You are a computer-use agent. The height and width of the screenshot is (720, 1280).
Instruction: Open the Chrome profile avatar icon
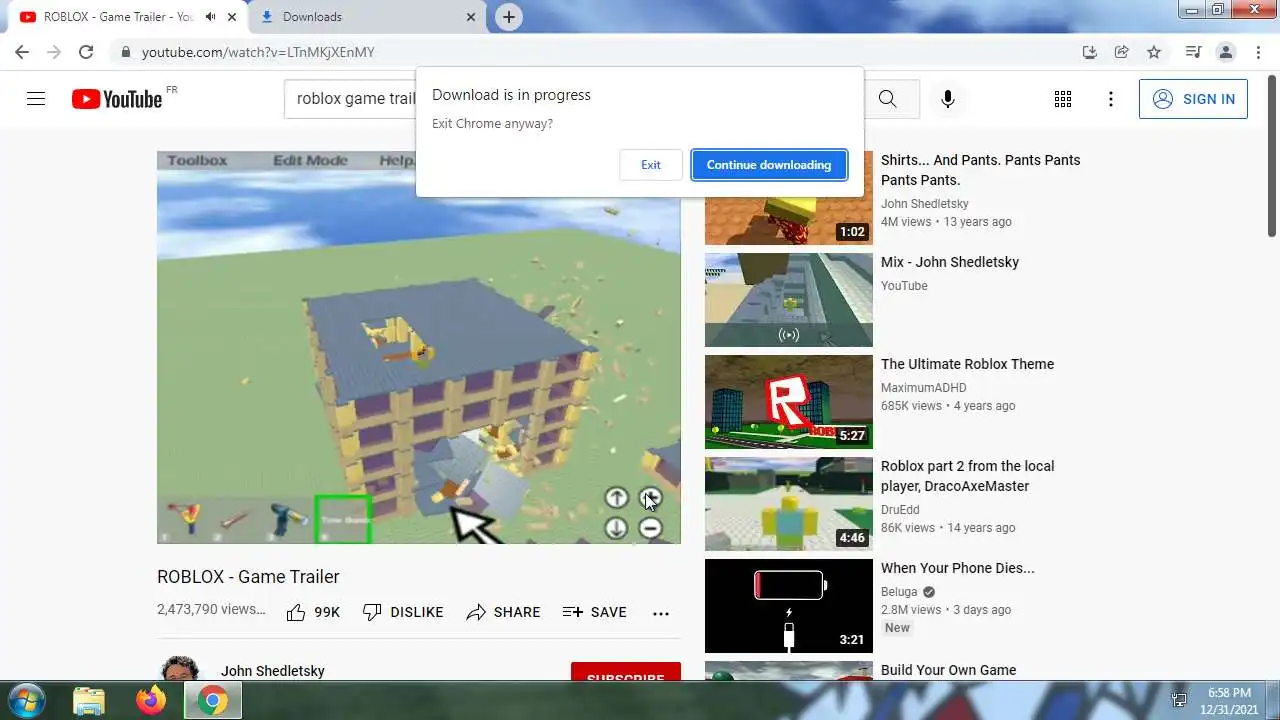click(x=1225, y=52)
